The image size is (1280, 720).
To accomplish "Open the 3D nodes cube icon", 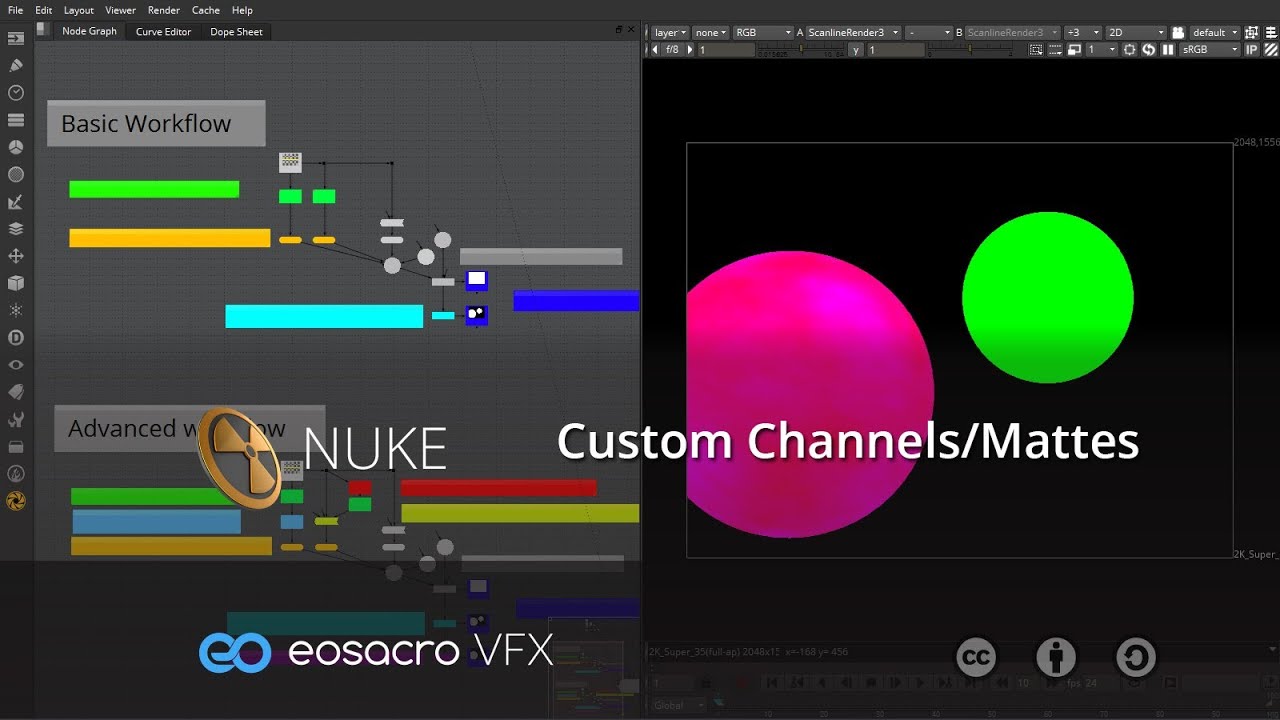I will pos(16,283).
